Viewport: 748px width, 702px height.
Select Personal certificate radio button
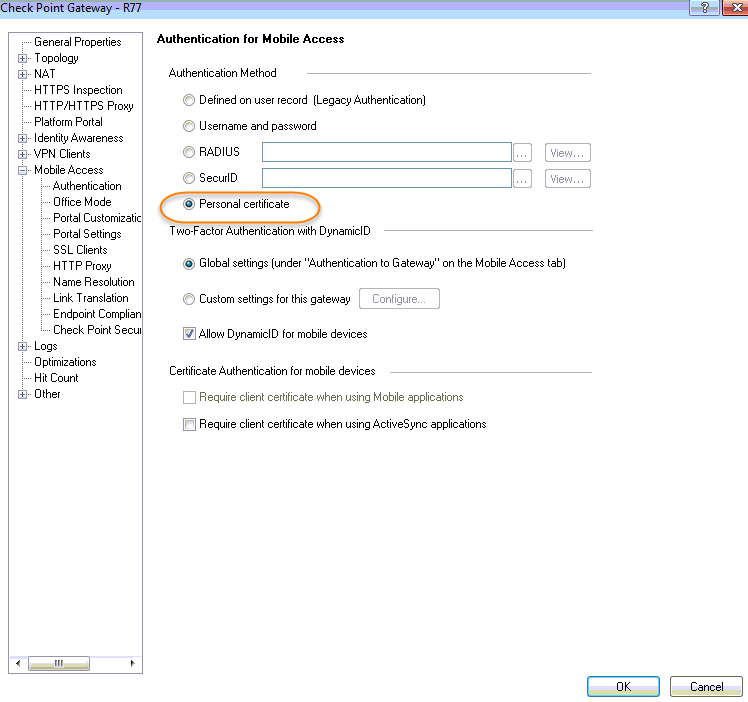pyautogui.click(x=189, y=204)
